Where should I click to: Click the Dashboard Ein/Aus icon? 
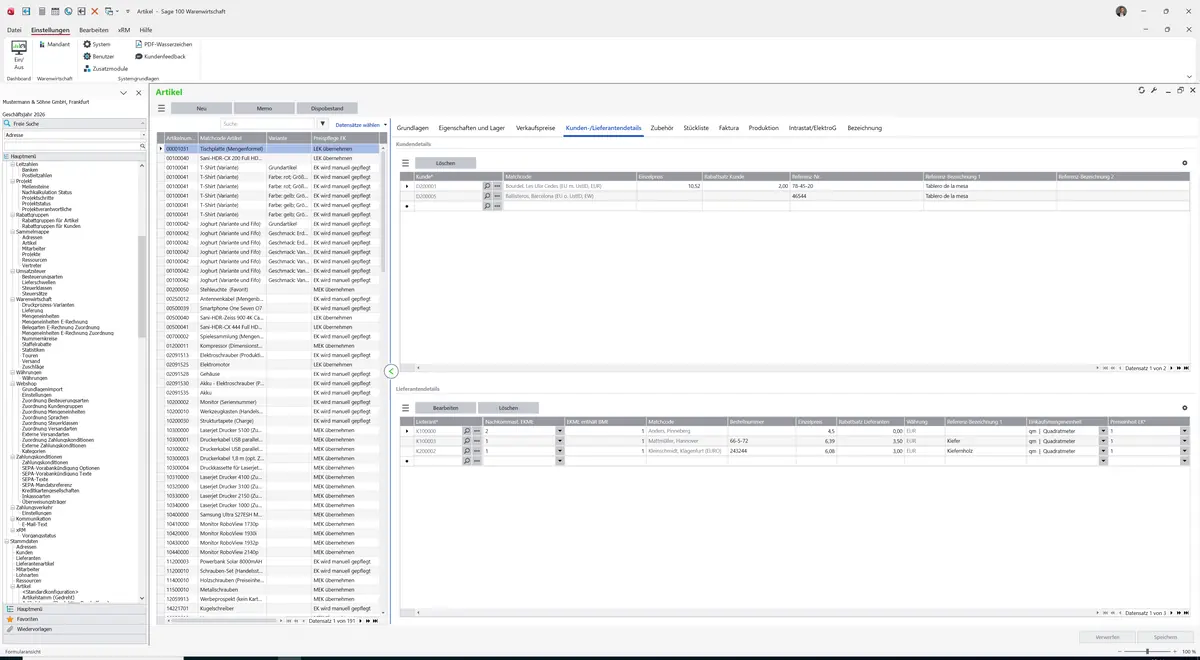(x=18, y=54)
